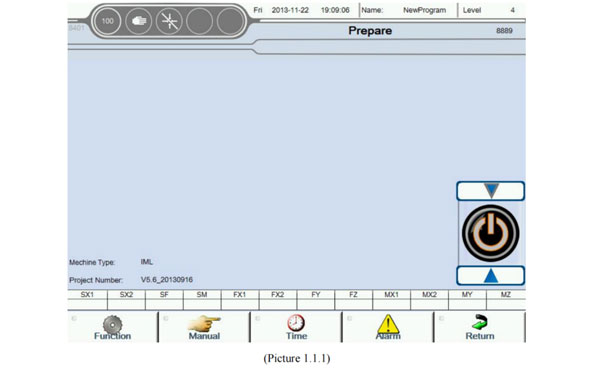Click the Prepare status title

370,31
